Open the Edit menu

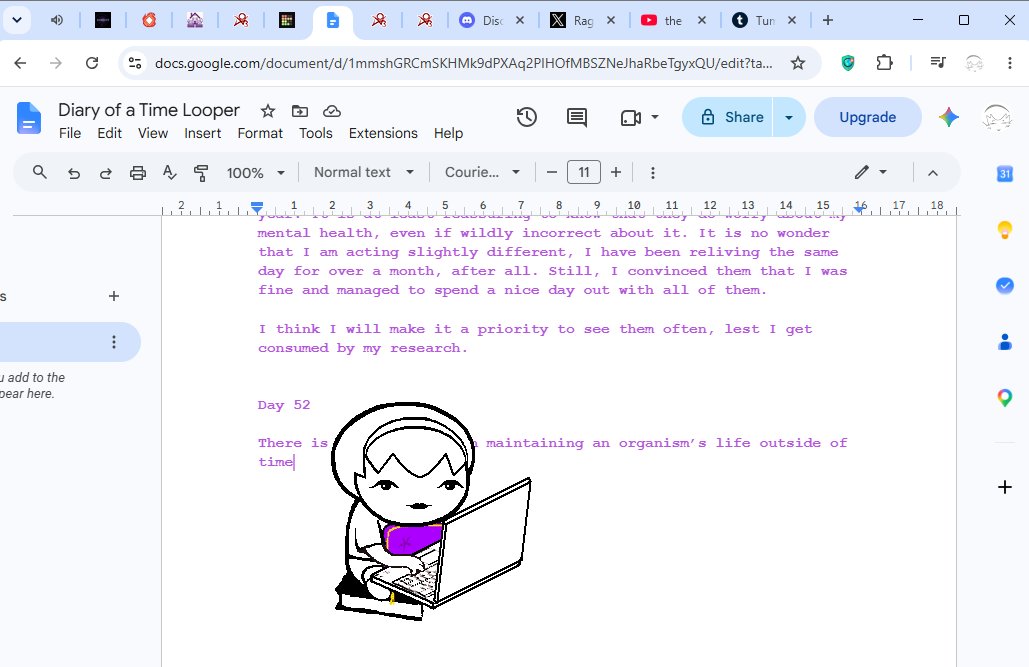[110, 133]
